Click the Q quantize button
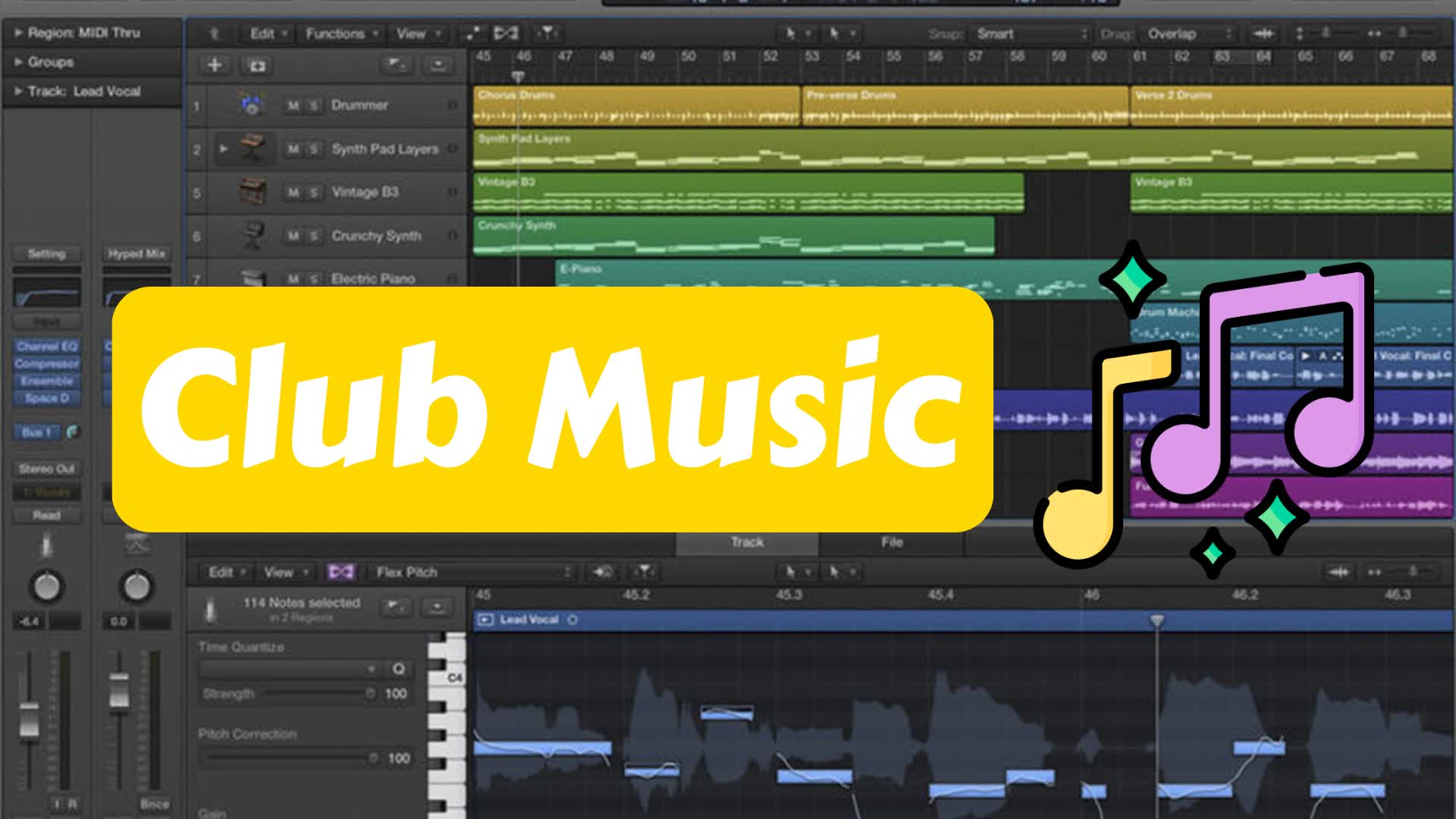 [400, 670]
